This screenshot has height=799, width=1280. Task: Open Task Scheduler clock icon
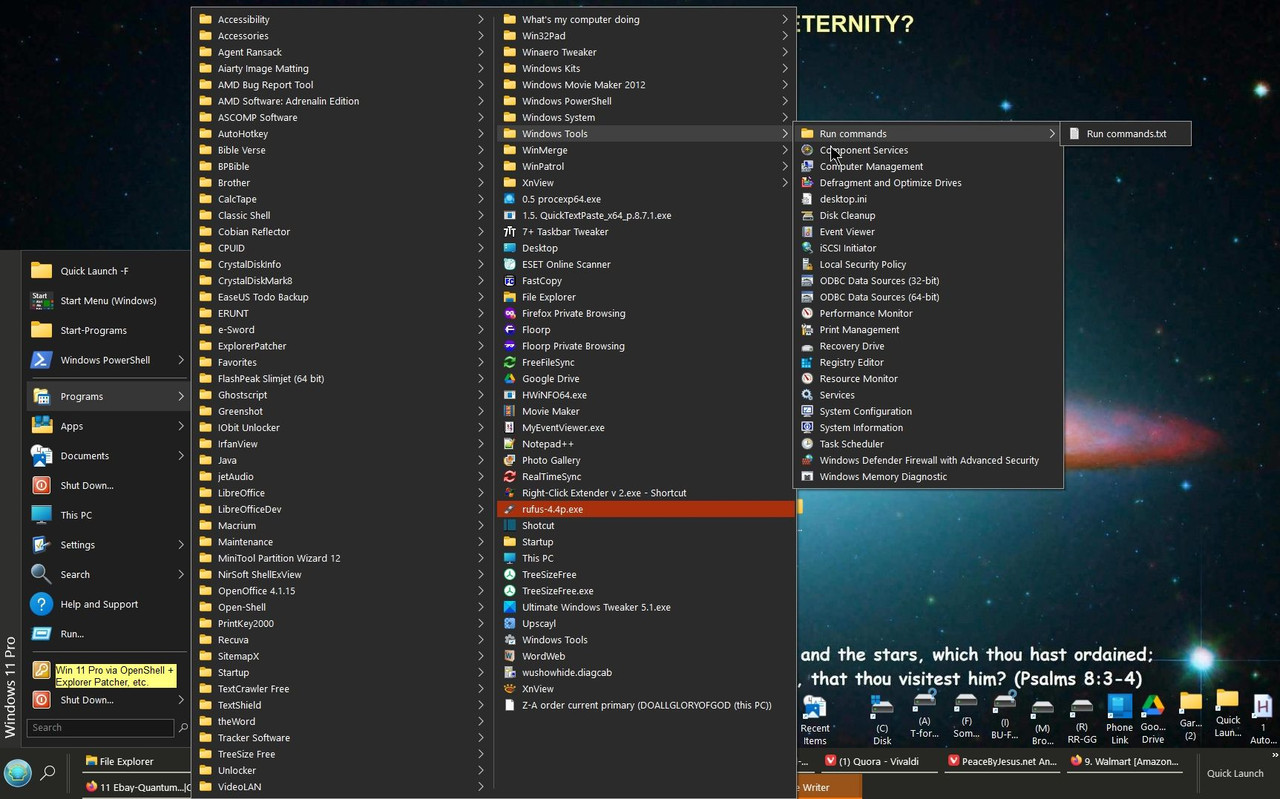coord(808,444)
